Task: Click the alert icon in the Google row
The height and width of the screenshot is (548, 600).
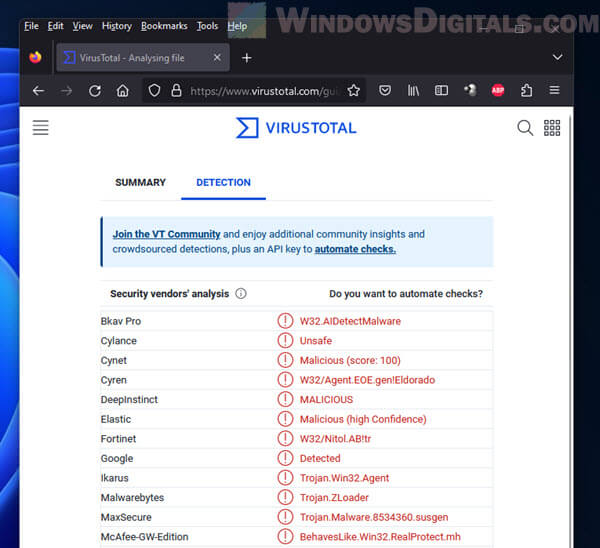Action: coord(285,458)
